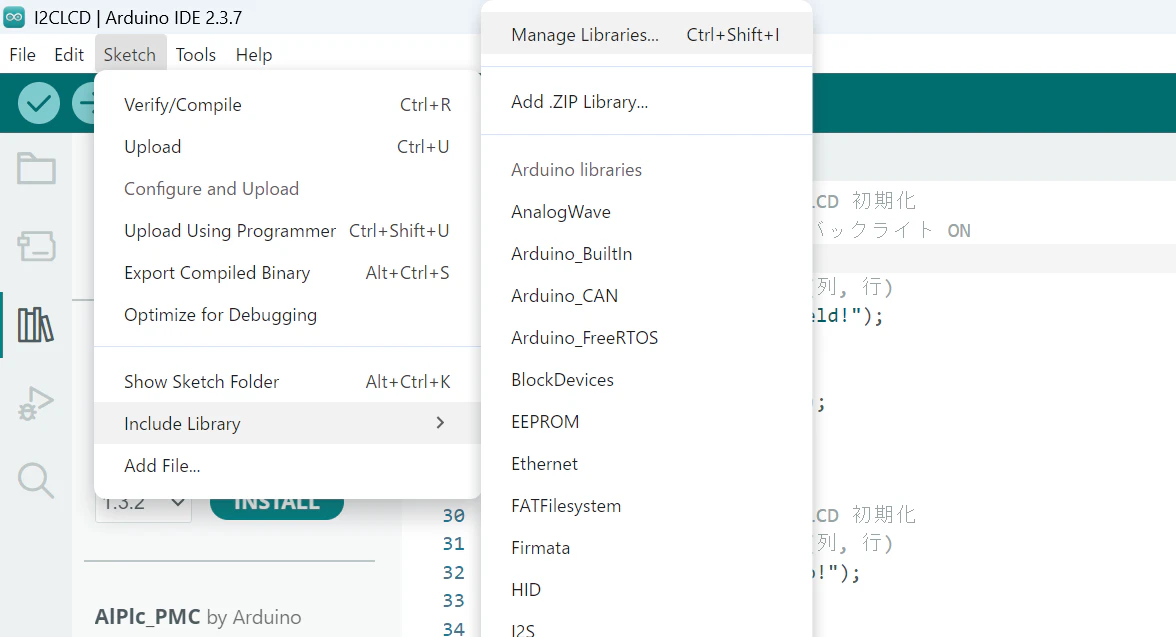Select Upload Using Programmer
The width and height of the screenshot is (1176, 637).
tap(287, 231)
